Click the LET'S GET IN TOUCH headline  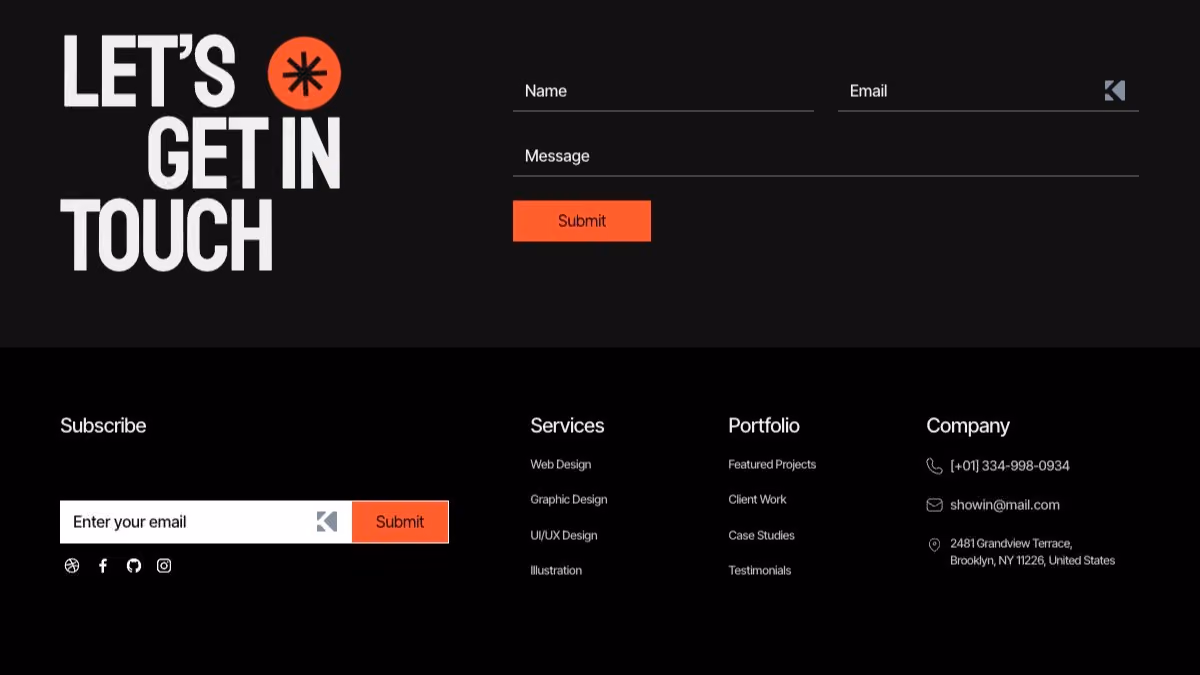[x=201, y=153]
